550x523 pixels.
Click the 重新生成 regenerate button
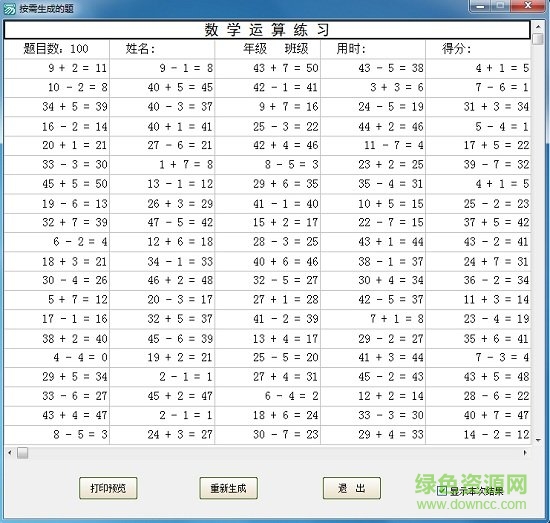click(228, 488)
